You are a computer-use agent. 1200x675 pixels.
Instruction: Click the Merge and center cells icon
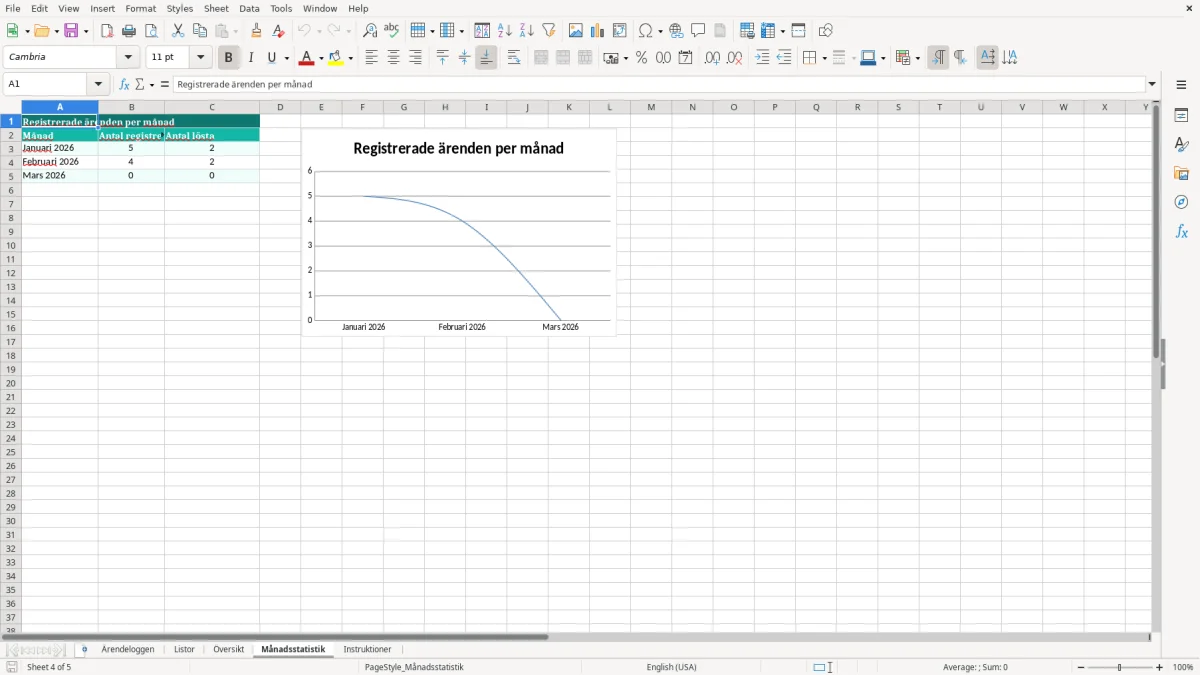pyautogui.click(x=541, y=58)
